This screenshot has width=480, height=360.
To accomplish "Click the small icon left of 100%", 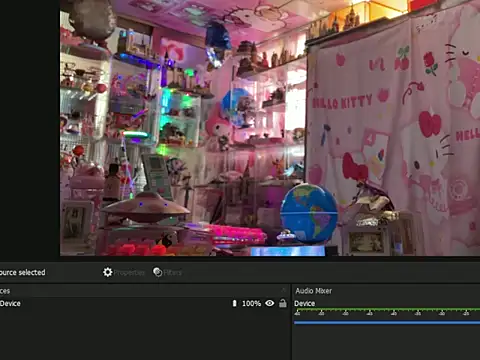I will tap(234, 303).
